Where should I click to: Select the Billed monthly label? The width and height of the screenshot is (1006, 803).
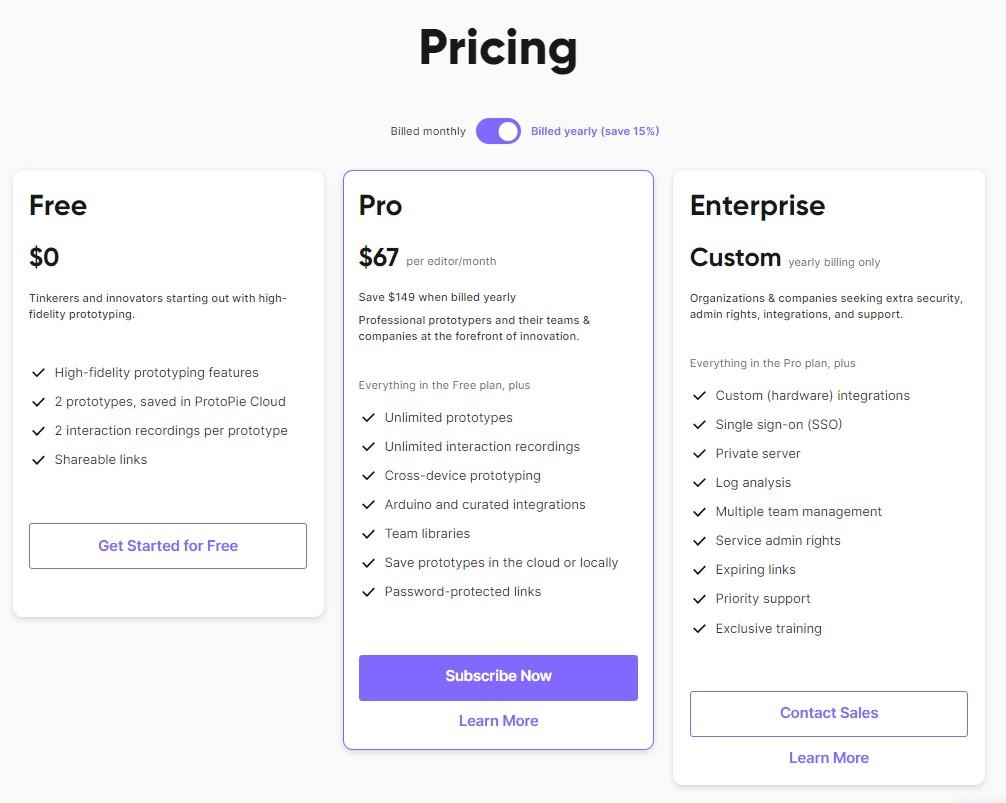click(x=428, y=131)
